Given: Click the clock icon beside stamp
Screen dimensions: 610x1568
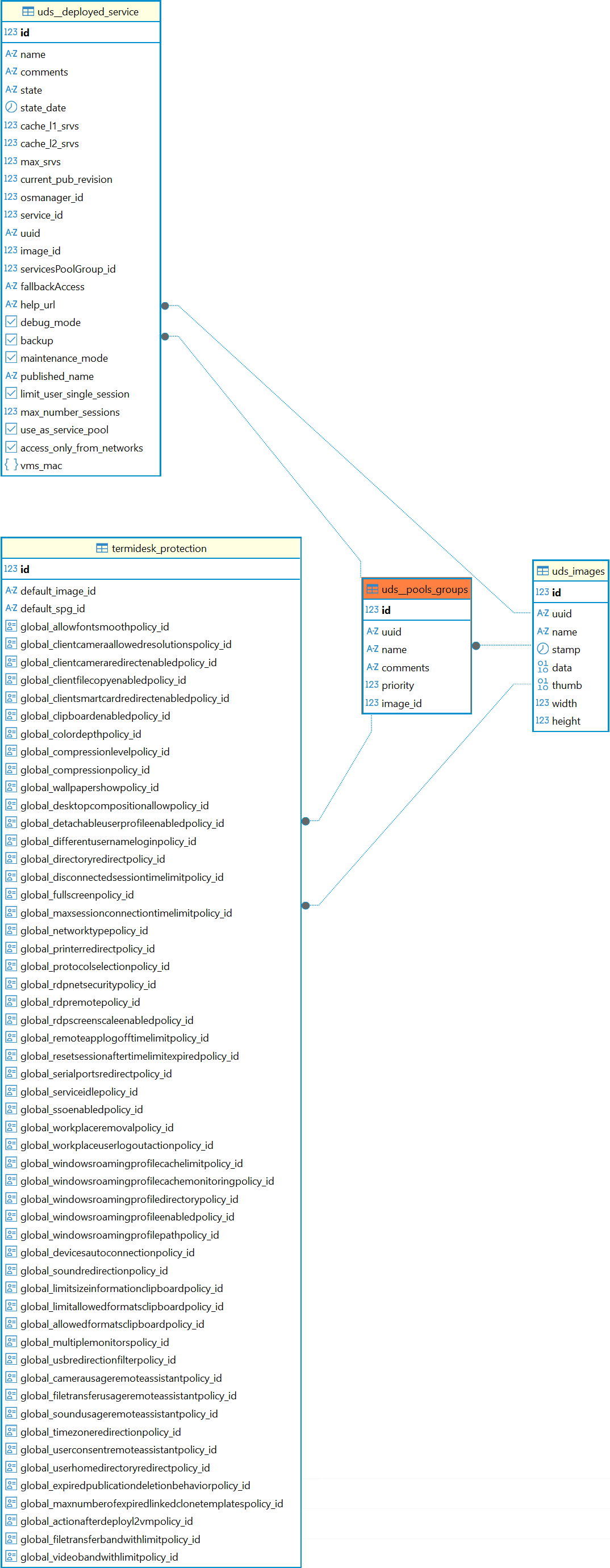Looking at the screenshot, I should point(542,649).
